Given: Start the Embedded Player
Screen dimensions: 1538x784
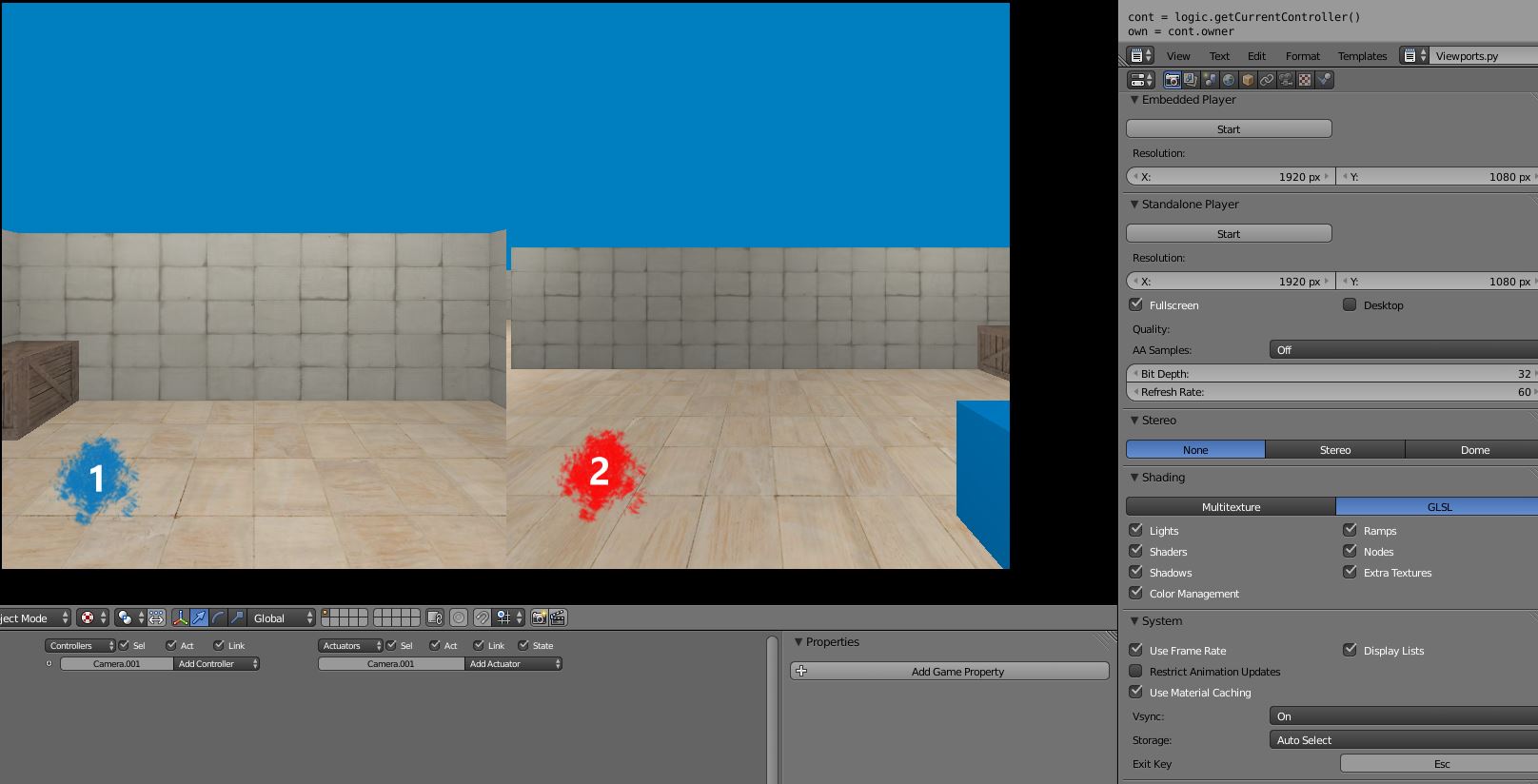Looking at the screenshot, I should [1229, 128].
